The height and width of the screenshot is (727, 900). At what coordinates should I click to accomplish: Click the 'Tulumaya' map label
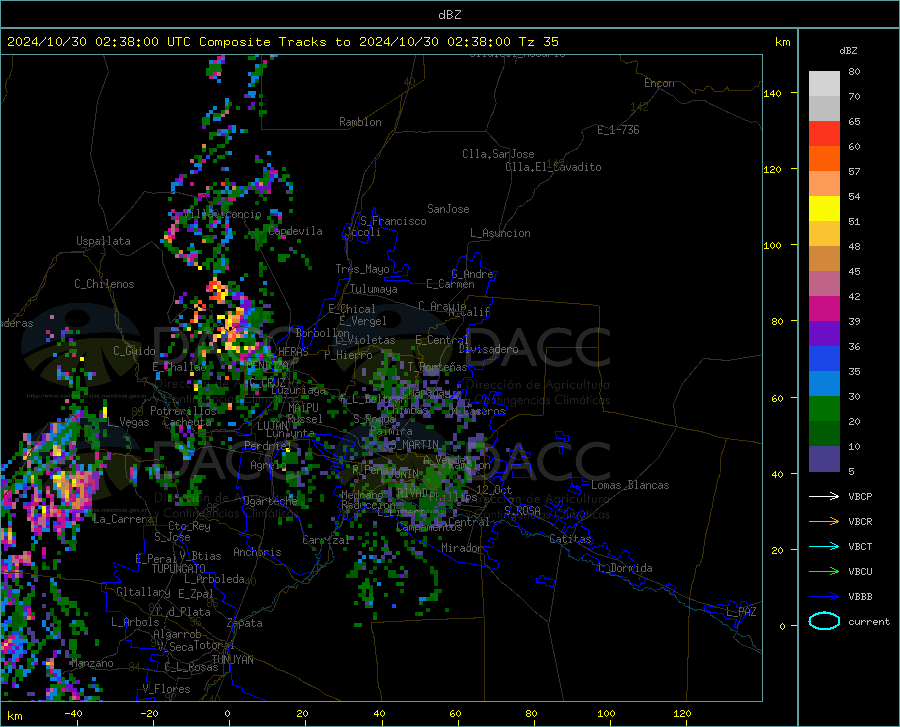pyautogui.click(x=374, y=289)
